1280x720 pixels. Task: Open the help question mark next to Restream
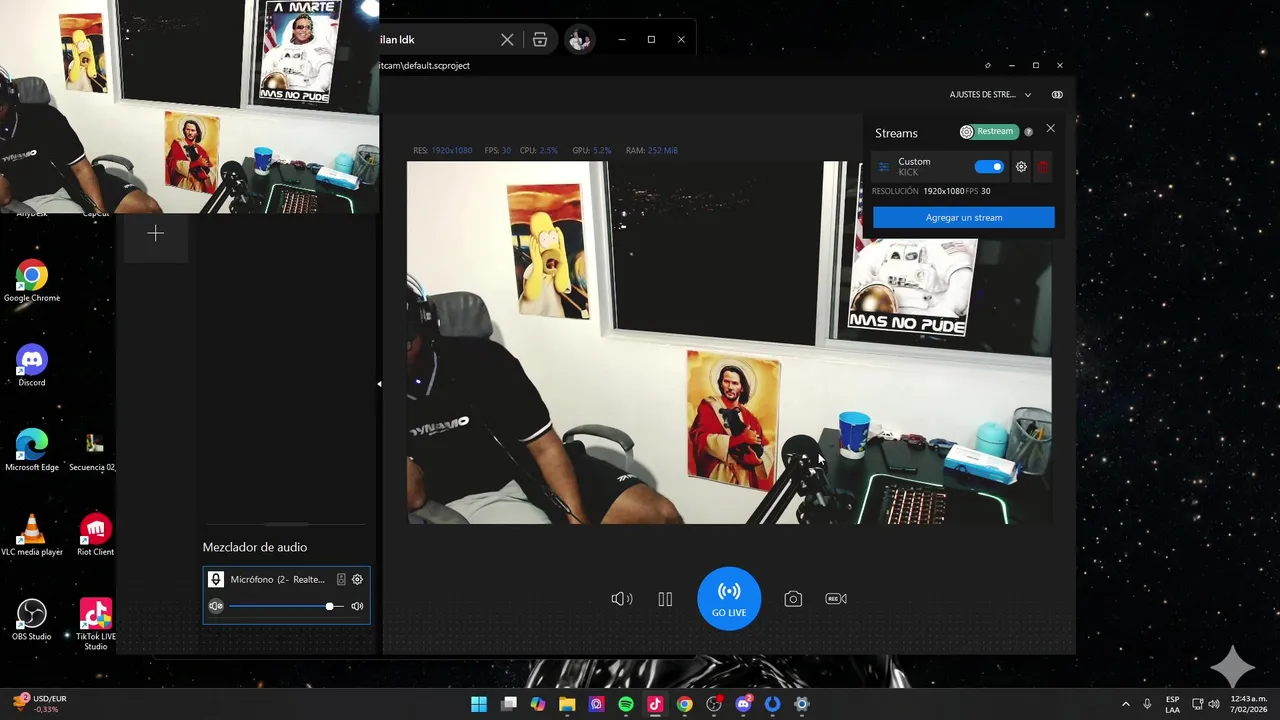(1028, 132)
